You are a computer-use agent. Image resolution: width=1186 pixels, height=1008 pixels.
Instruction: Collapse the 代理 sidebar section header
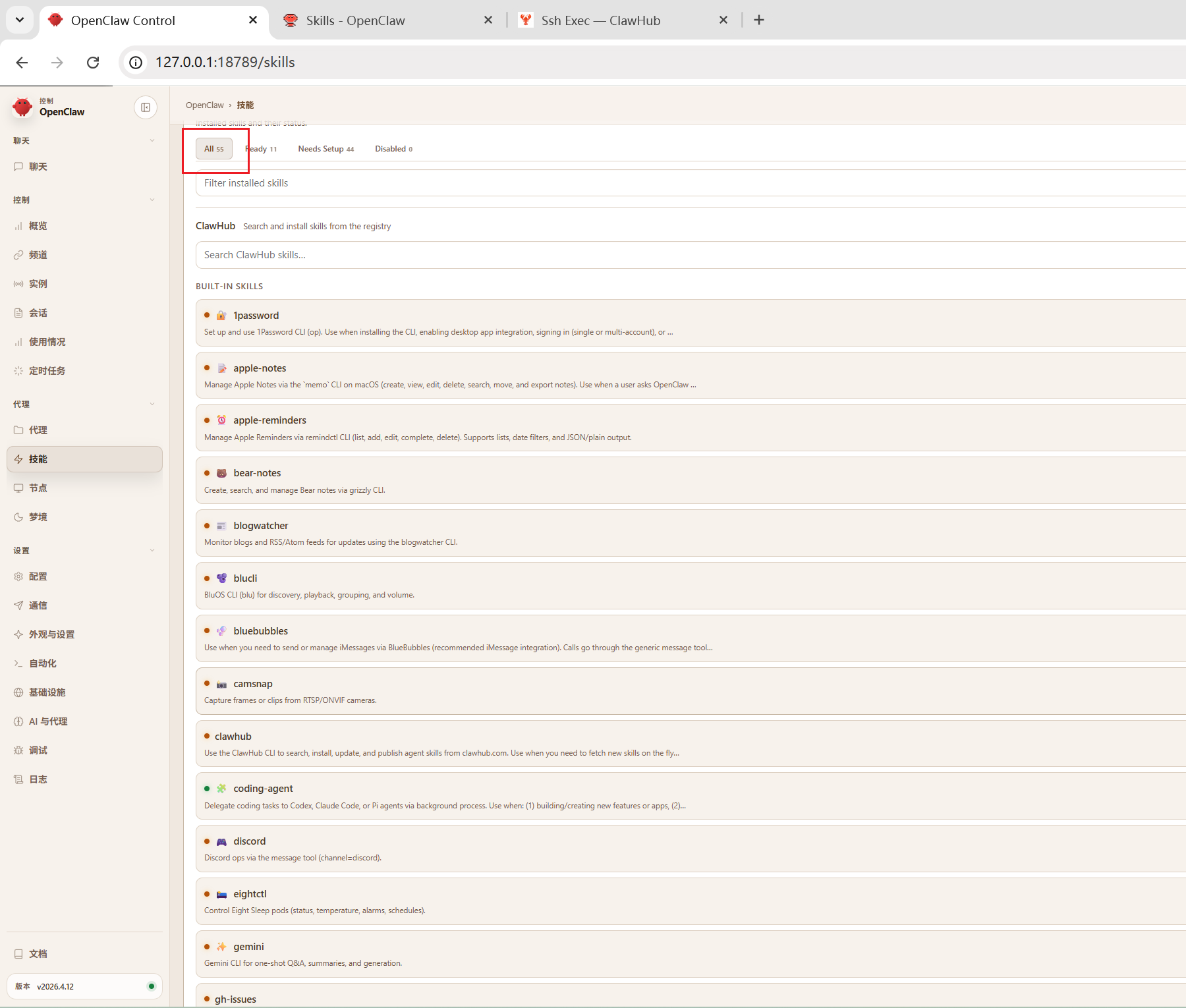[84, 404]
